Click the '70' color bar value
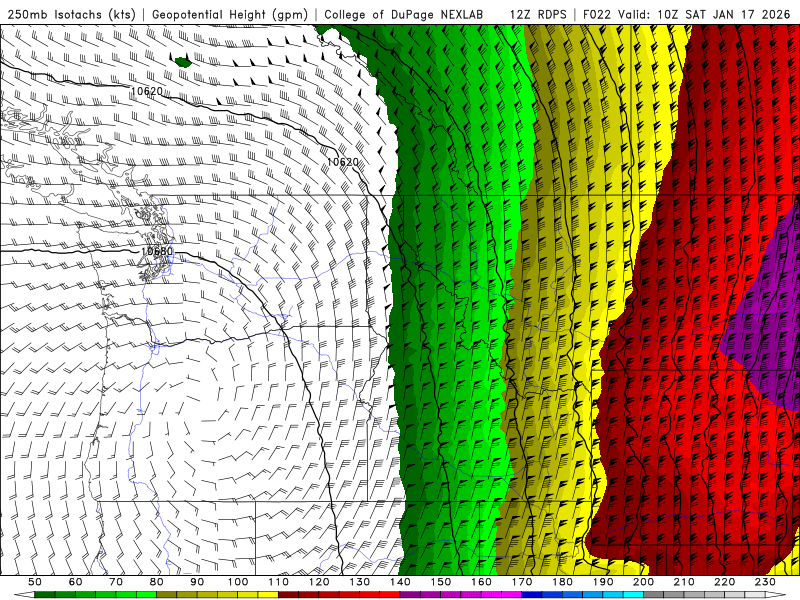 tap(116, 582)
